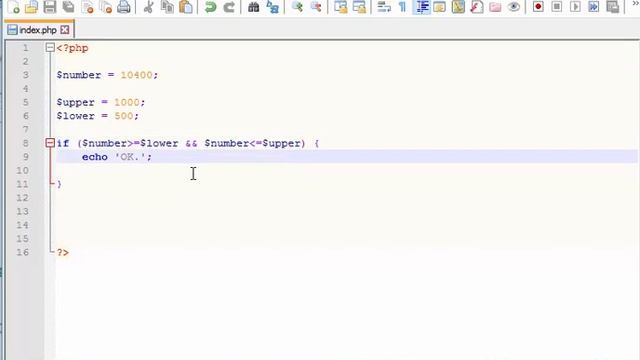Click line number 13 in margin

tap(22, 211)
